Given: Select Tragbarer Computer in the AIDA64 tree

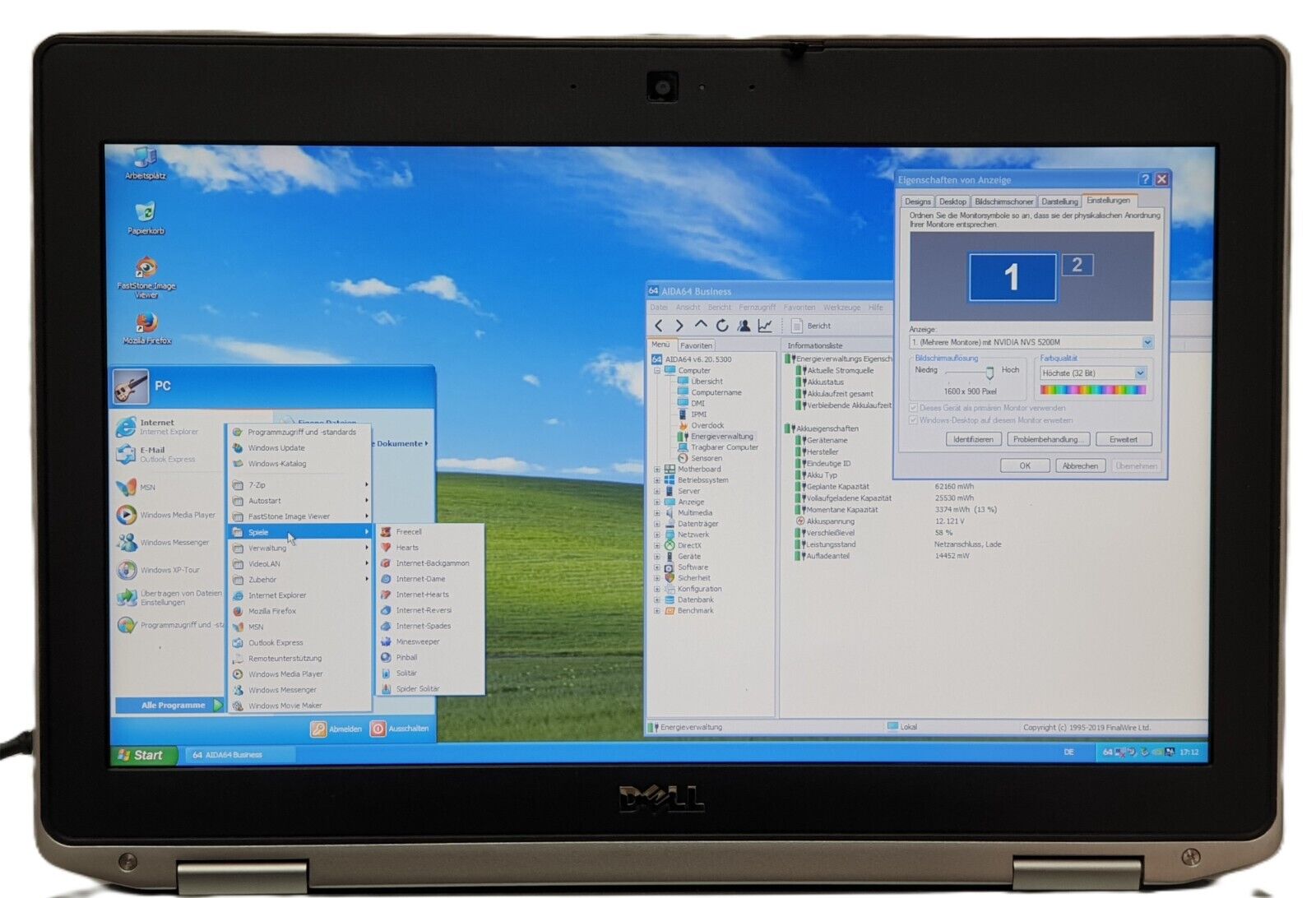Looking at the screenshot, I should coord(724,447).
